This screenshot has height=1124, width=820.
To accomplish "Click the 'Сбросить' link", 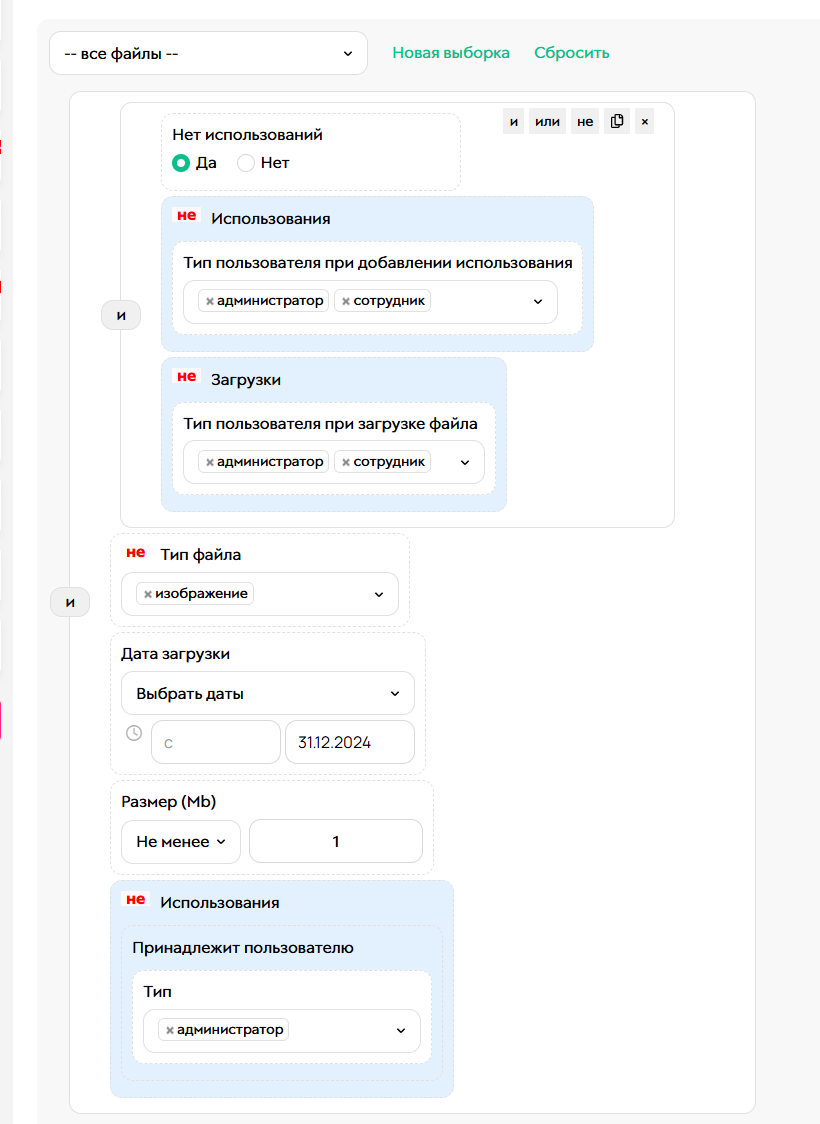I will (x=571, y=53).
